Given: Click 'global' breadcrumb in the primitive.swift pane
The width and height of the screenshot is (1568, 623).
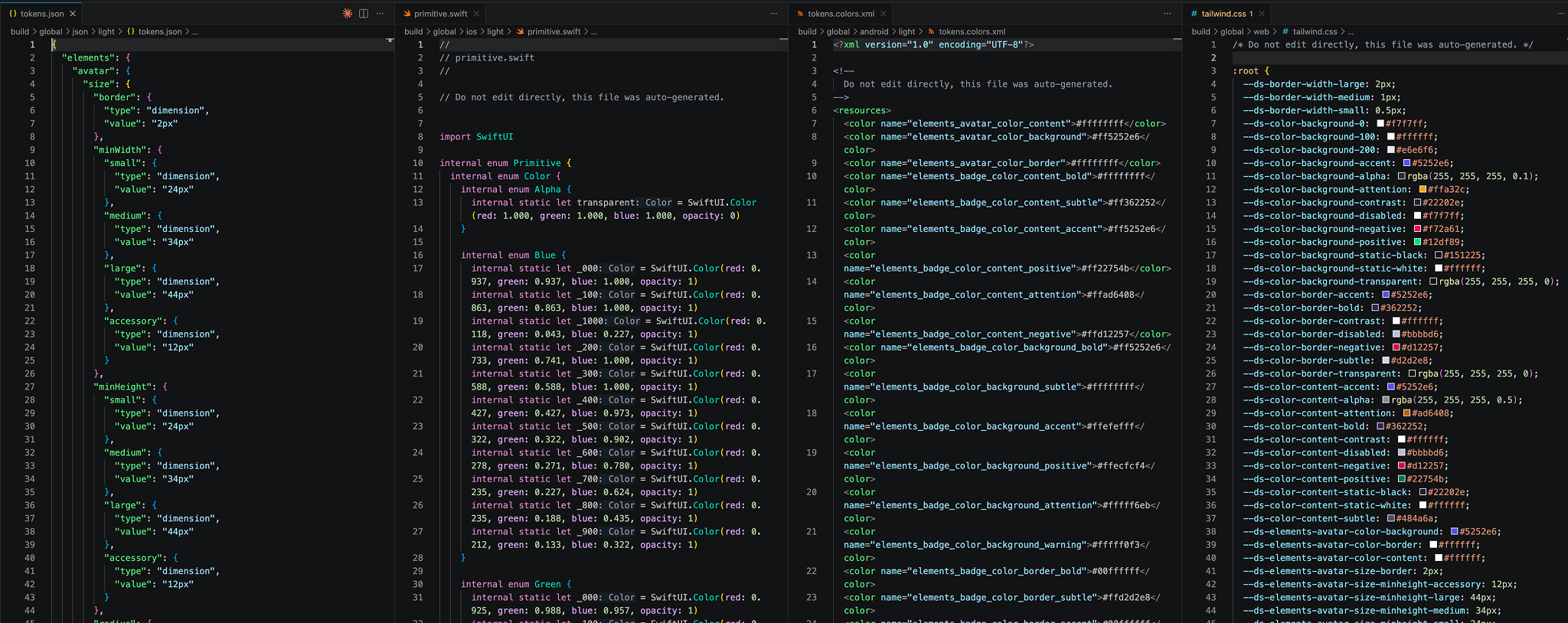Looking at the screenshot, I should pyautogui.click(x=444, y=31).
